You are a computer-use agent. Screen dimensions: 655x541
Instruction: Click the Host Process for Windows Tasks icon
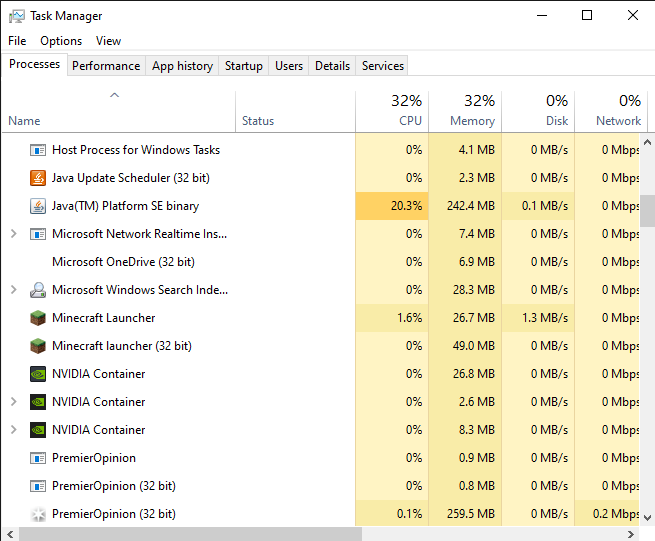tap(38, 150)
